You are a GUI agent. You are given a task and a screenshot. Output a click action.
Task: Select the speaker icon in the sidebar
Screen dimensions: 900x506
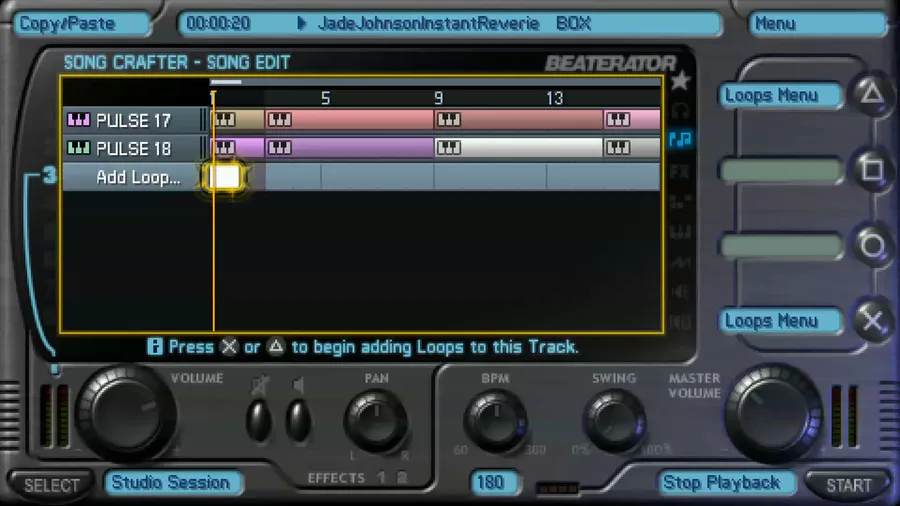(680, 292)
